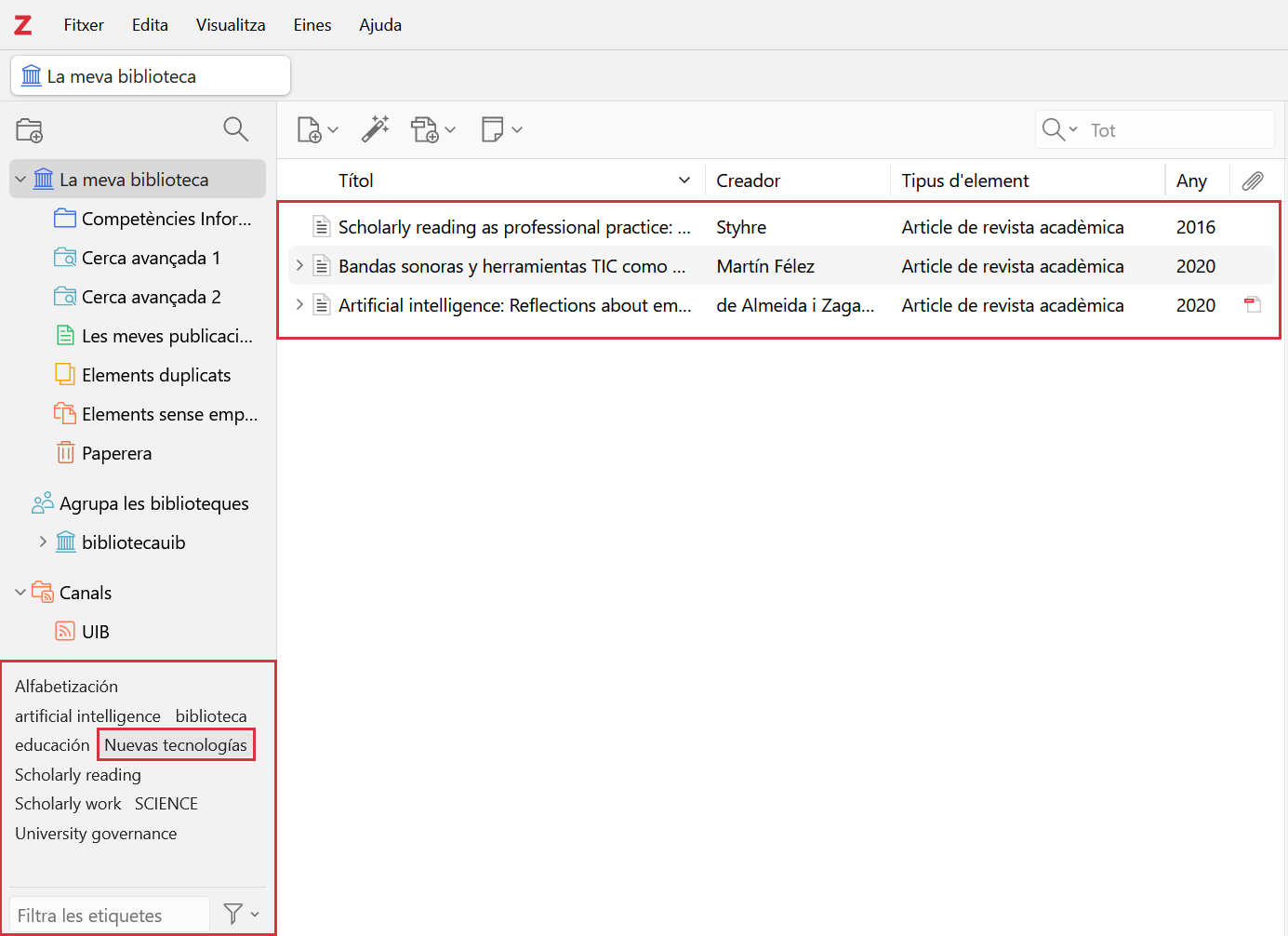Click the Filtra les etiquetes field
Screen dimensions: 1288x936
pos(110,916)
